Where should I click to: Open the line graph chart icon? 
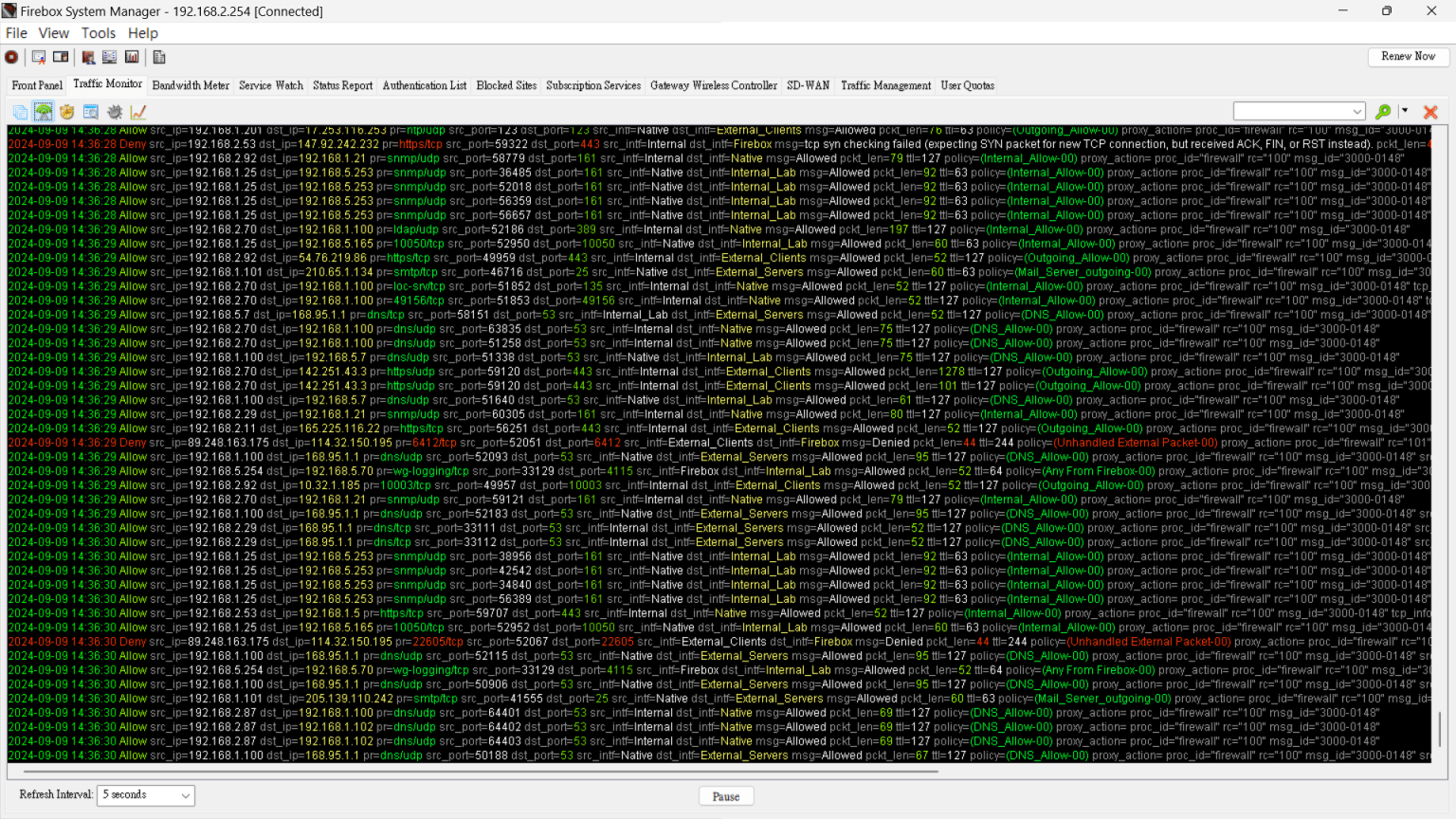pos(138,111)
